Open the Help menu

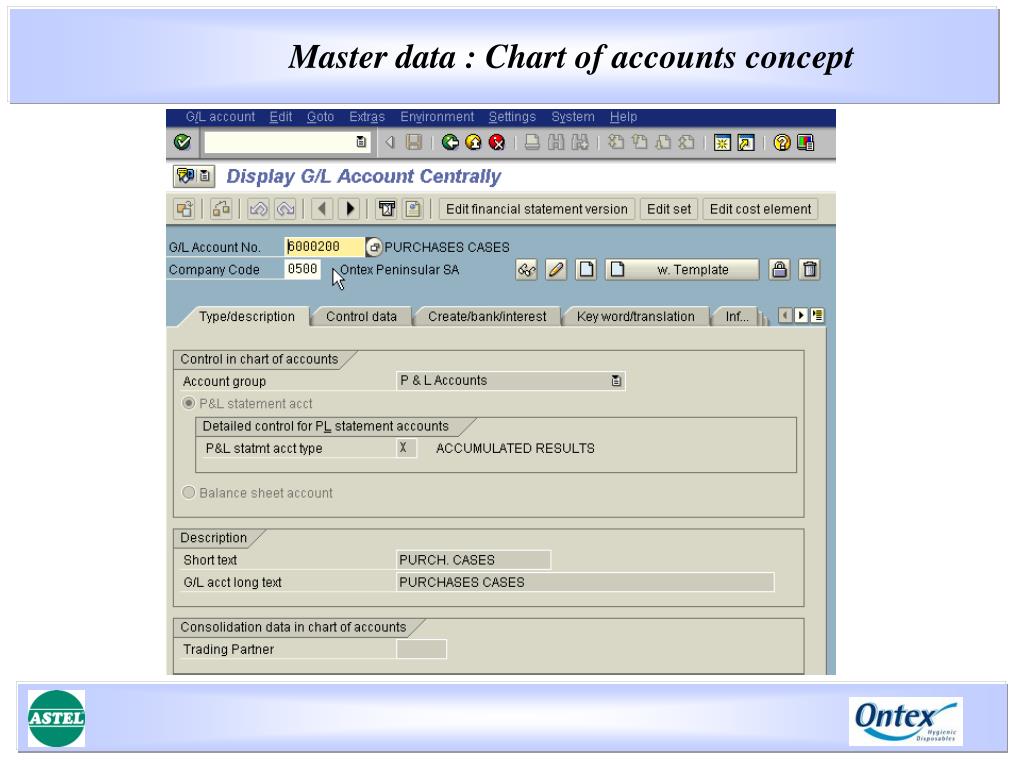[x=623, y=117]
